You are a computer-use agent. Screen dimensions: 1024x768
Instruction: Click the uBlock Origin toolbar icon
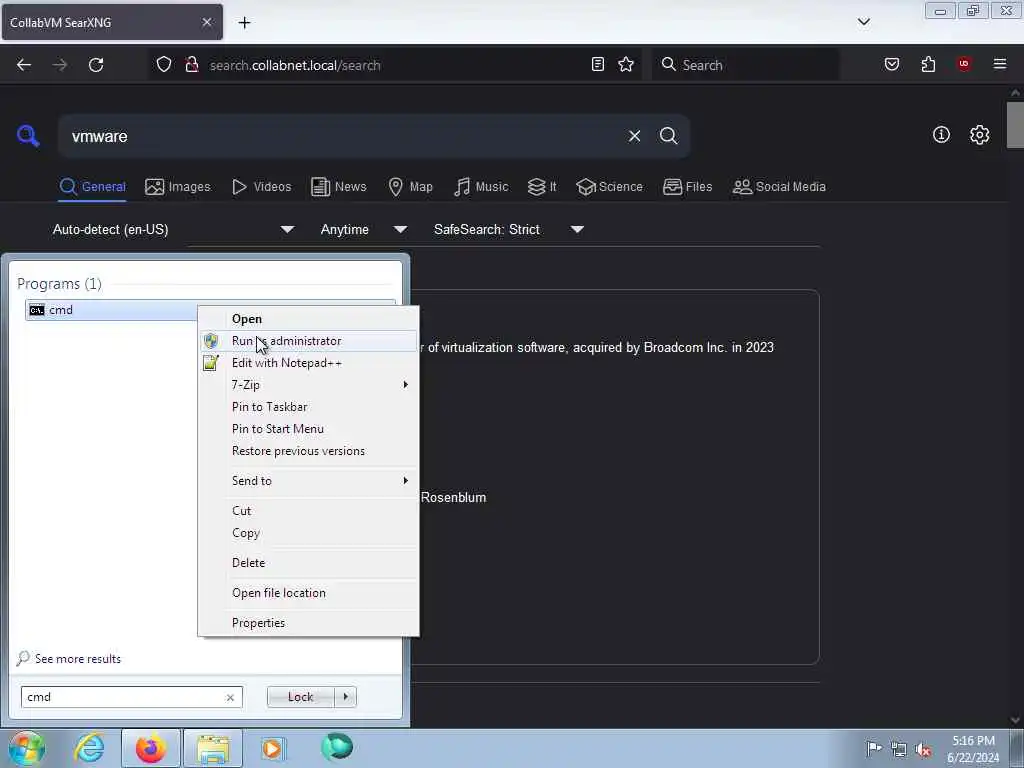[x=964, y=64]
